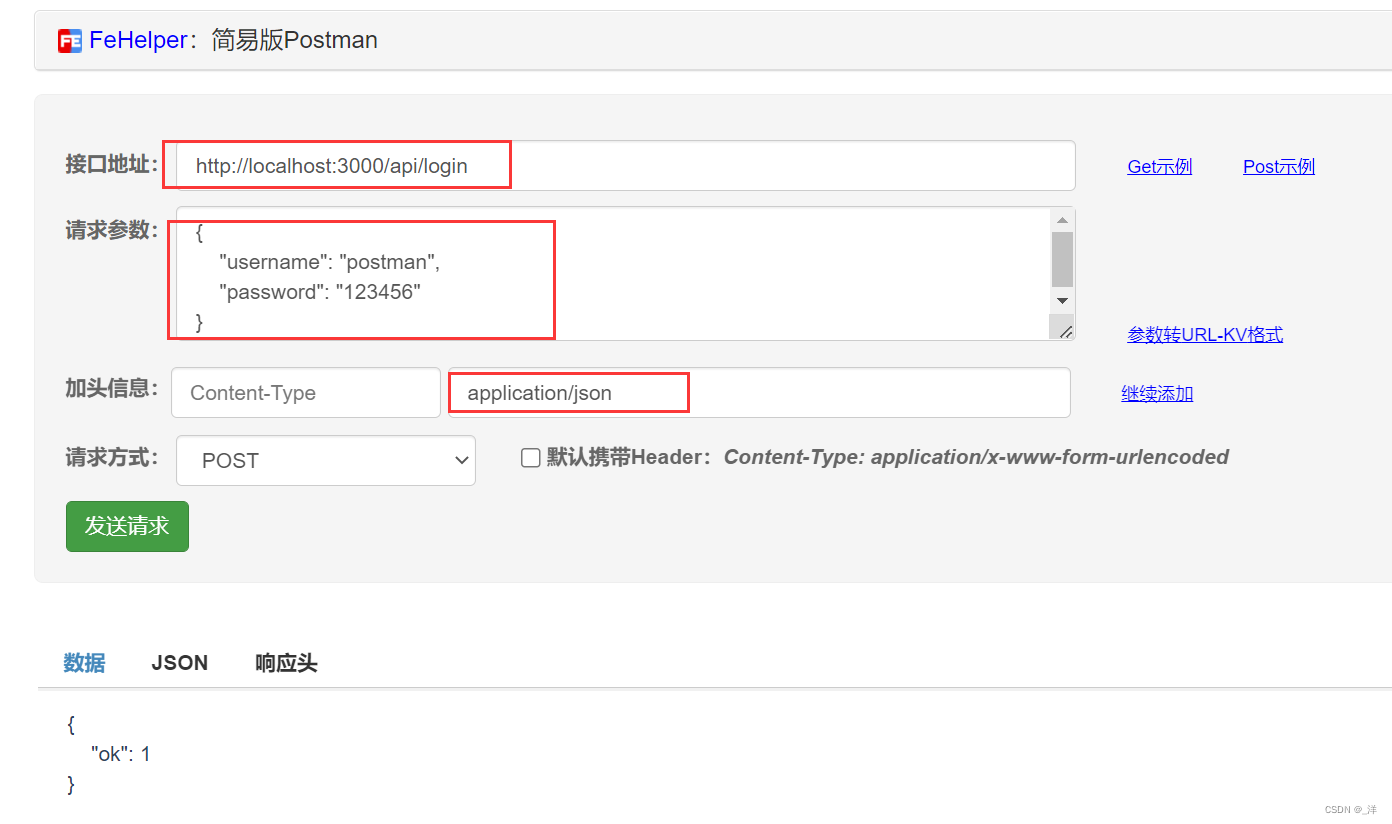Focus the application/json header value field

[759, 393]
